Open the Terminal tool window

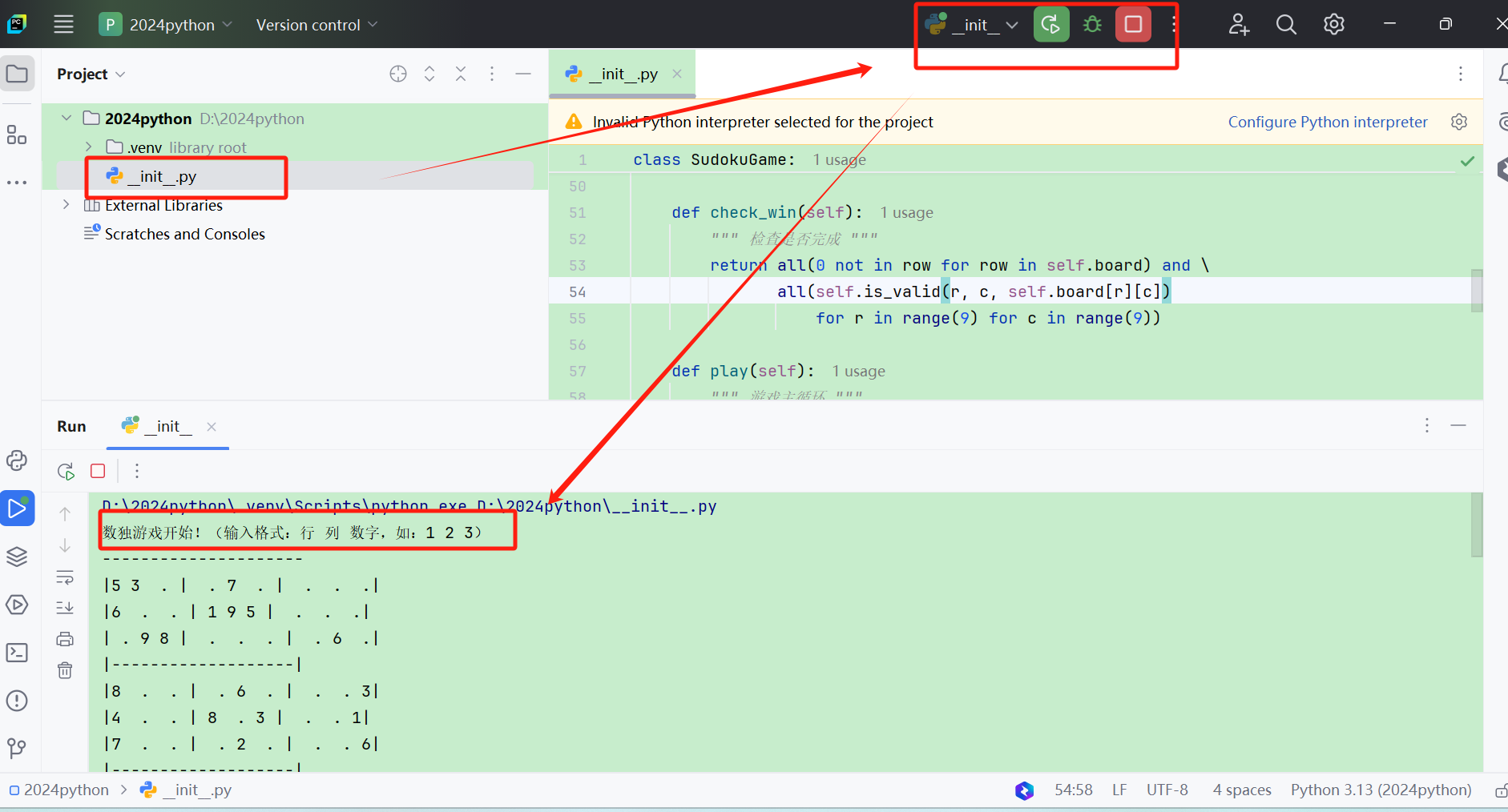pyautogui.click(x=17, y=653)
